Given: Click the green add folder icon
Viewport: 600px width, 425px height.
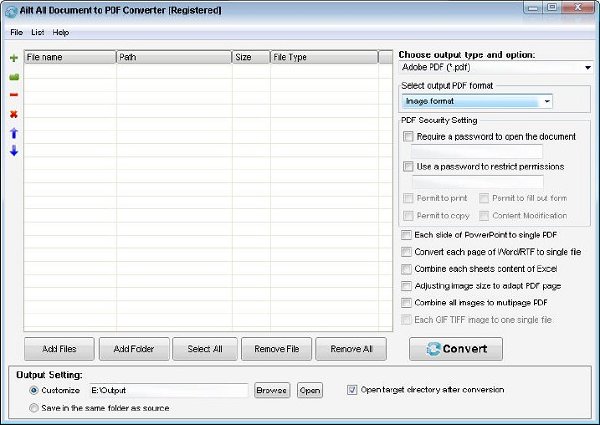Looking at the screenshot, I should pyautogui.click(x=14, y=77).
